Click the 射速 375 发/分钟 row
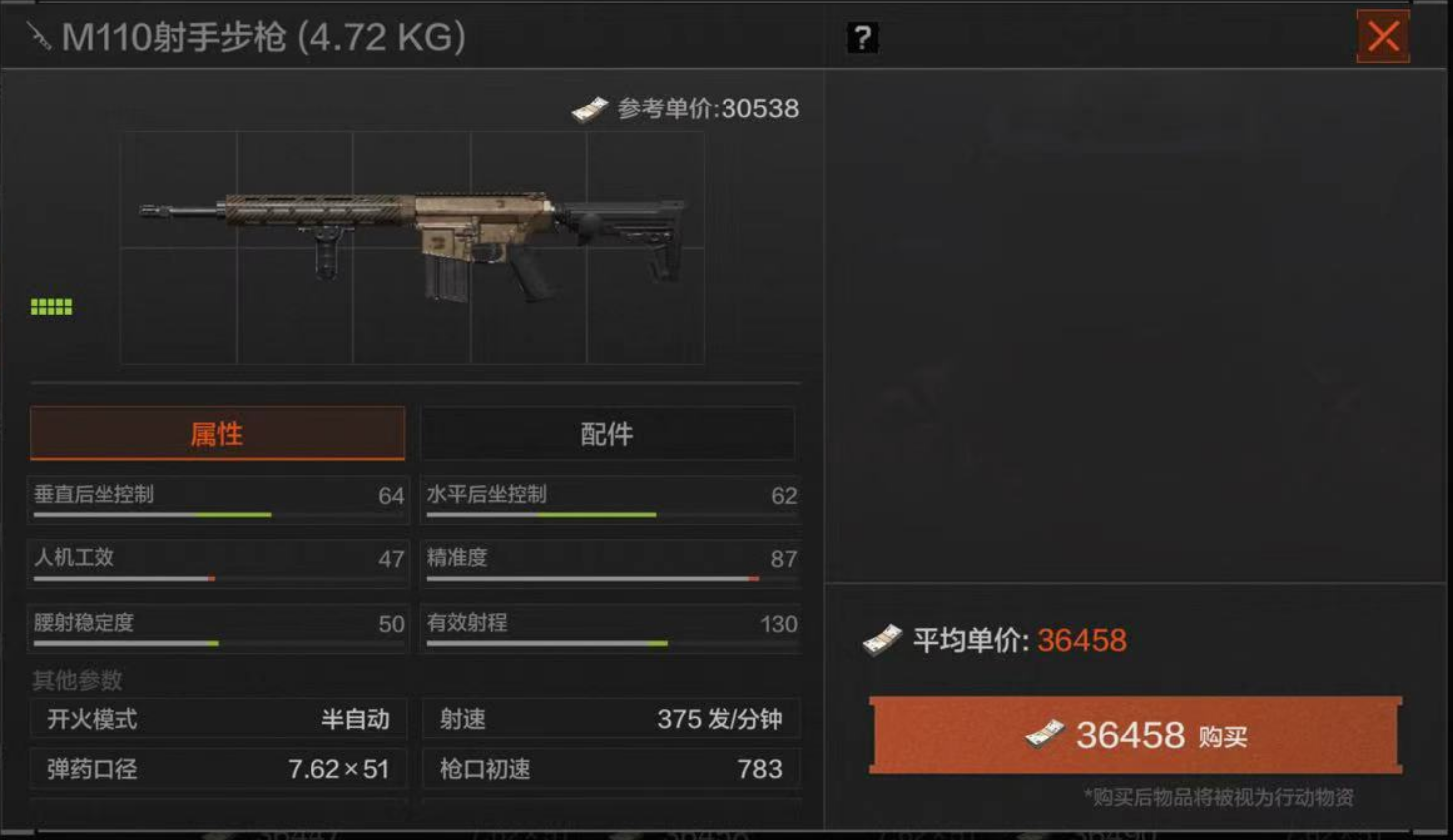The image size is (1453, 840). [611, 719]
